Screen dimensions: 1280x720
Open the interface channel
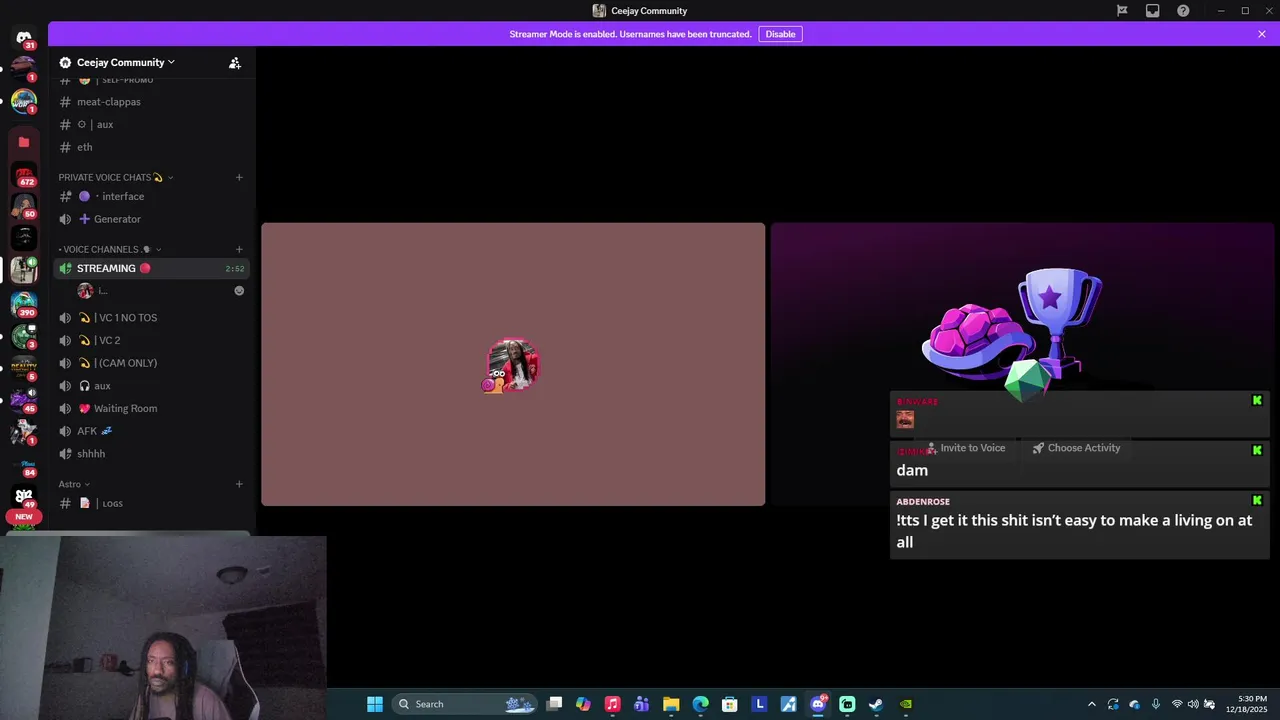click(x=151, y=196)
